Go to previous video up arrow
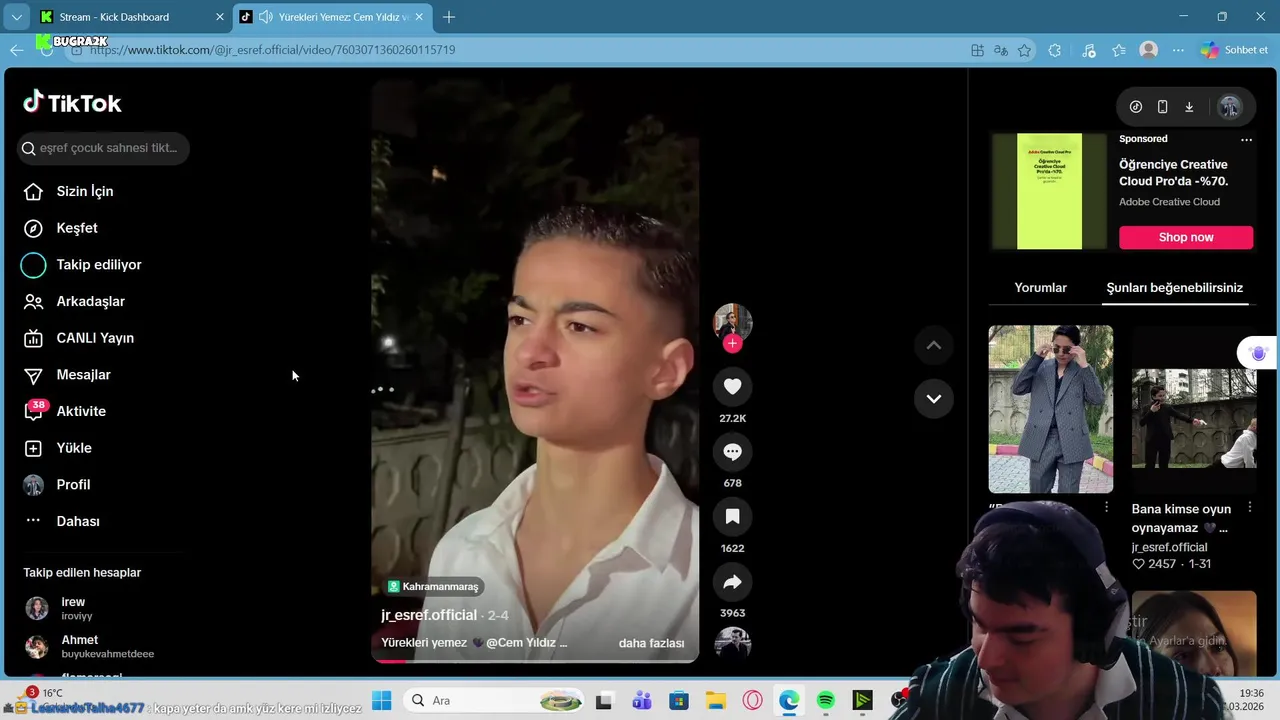 (933, 345)
